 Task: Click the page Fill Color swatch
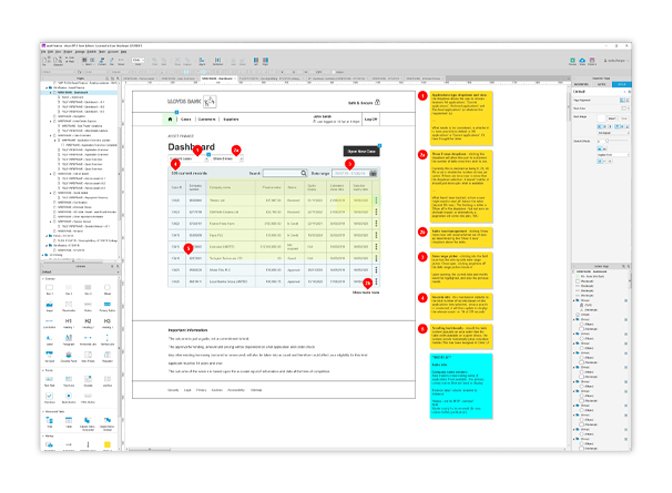coord(624,108)
